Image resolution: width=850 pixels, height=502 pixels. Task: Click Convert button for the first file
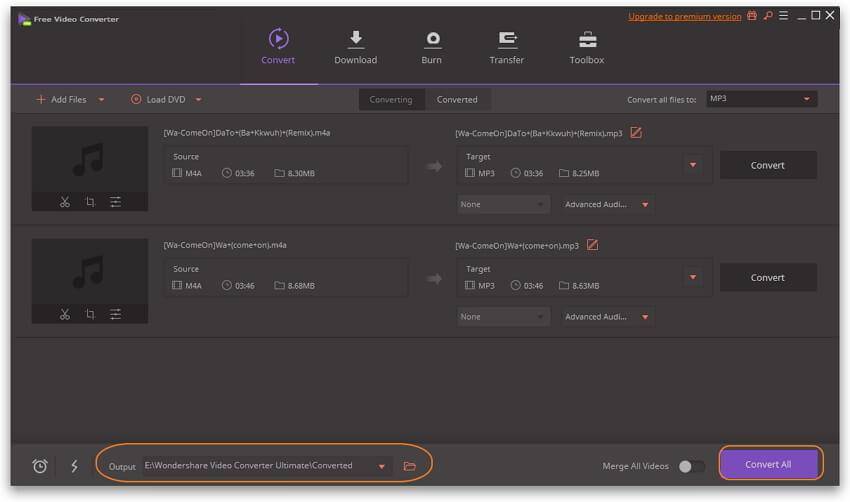click(767, 165)
